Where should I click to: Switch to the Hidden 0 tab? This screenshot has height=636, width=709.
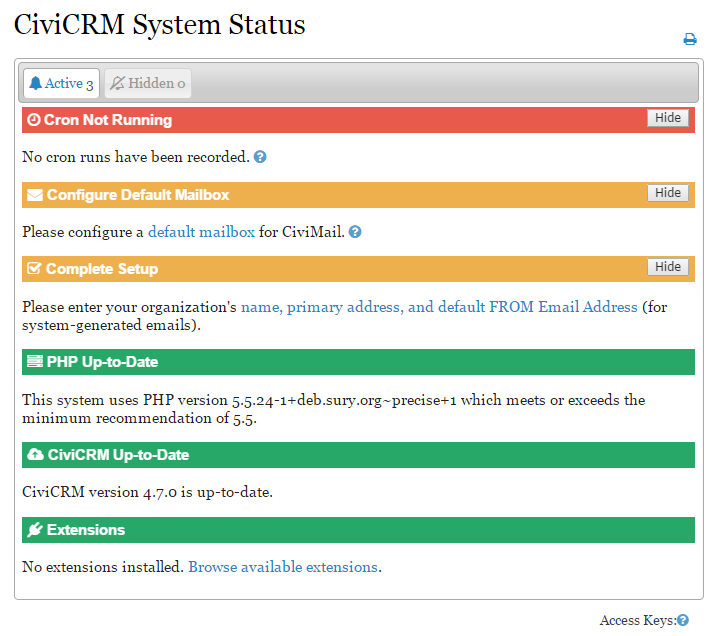[x=147, y=84]
